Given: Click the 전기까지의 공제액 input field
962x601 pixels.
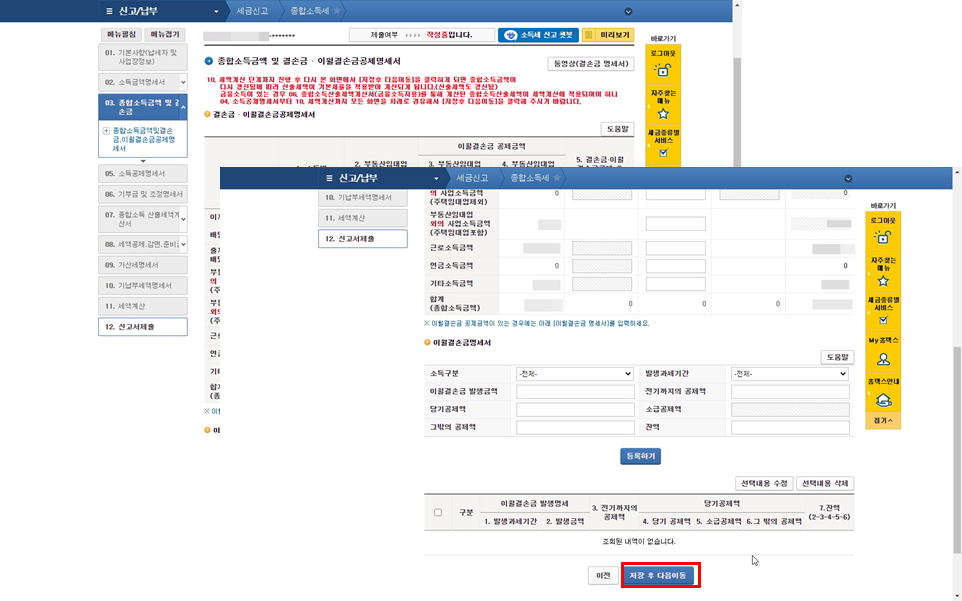Looking at the screenshot, I should (790, 391).
